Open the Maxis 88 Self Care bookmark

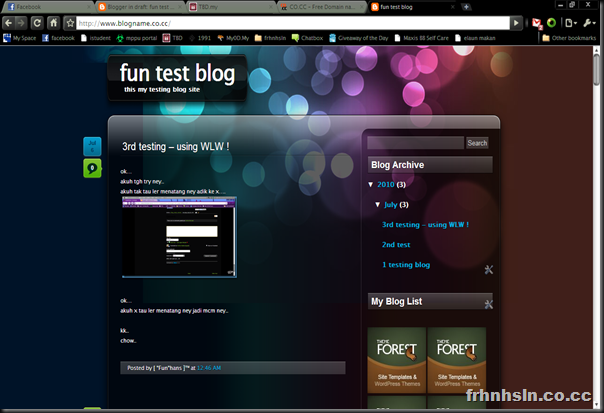point(421,38)
